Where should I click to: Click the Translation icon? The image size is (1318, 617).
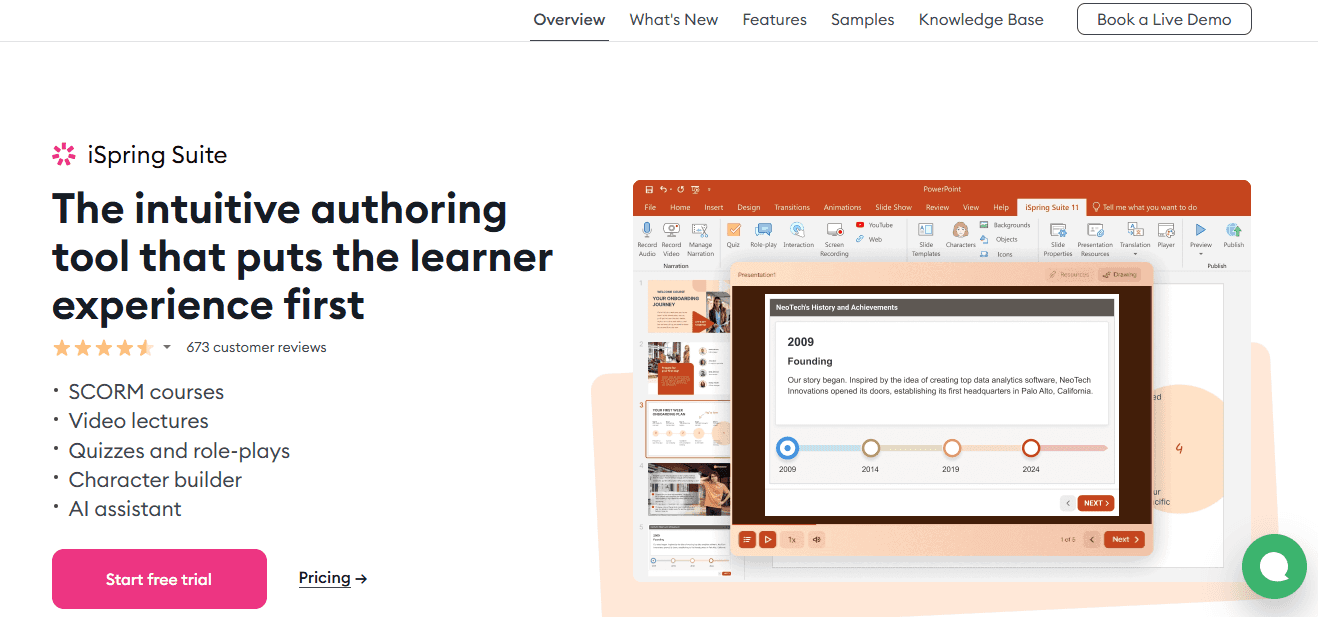[x=1135, y=230]
